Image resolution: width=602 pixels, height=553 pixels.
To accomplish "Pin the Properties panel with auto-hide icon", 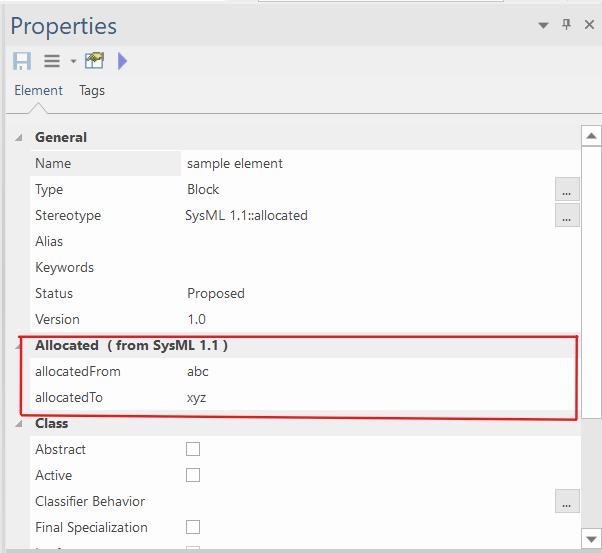I will 566,24.
